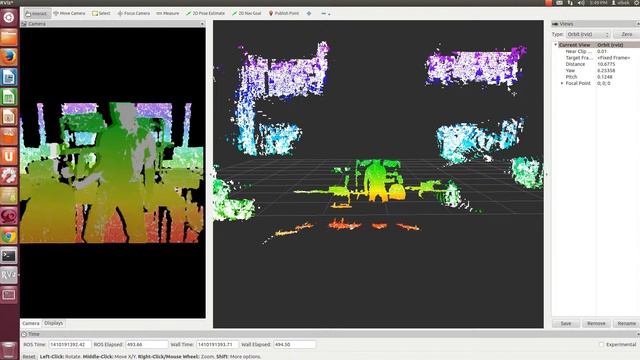Select the Near Clip value 0.01

coord(602,51)
